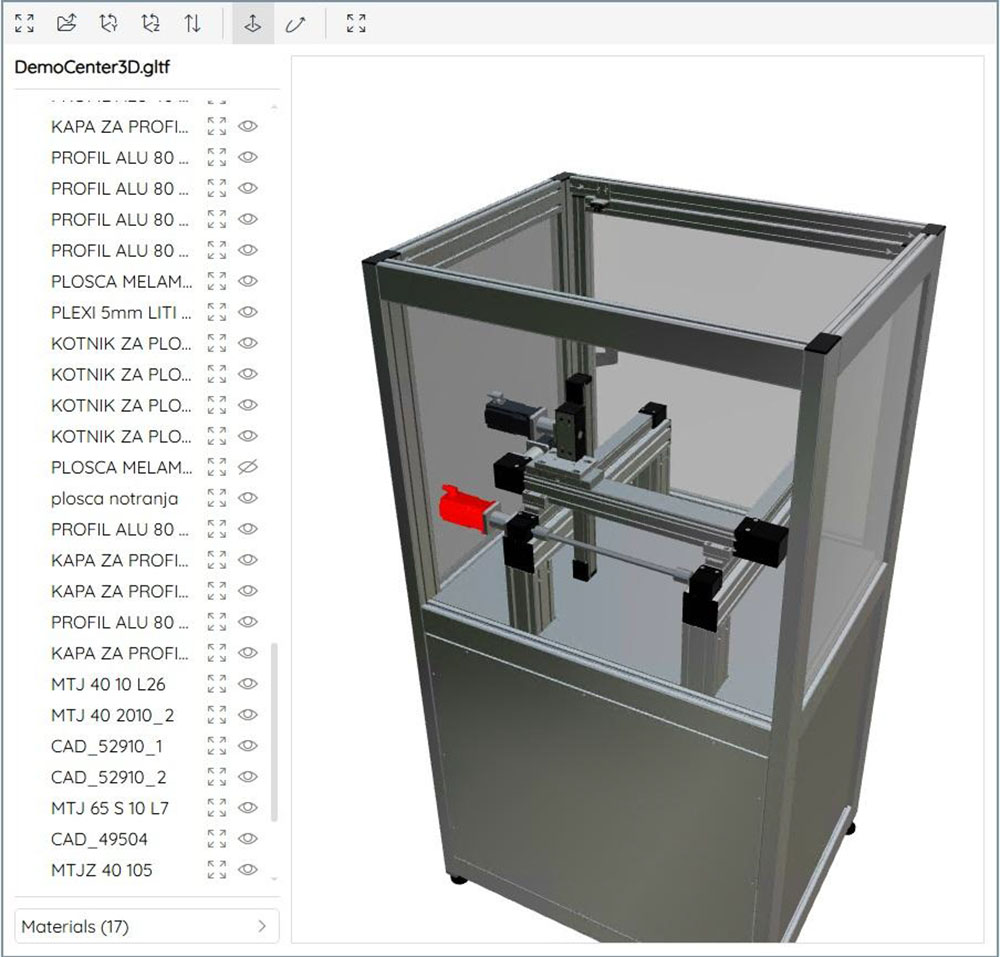Hide the CAD_52910_1 mesh
The width and height of the screenshot is (1000, 957).
[x=248, y=746]
